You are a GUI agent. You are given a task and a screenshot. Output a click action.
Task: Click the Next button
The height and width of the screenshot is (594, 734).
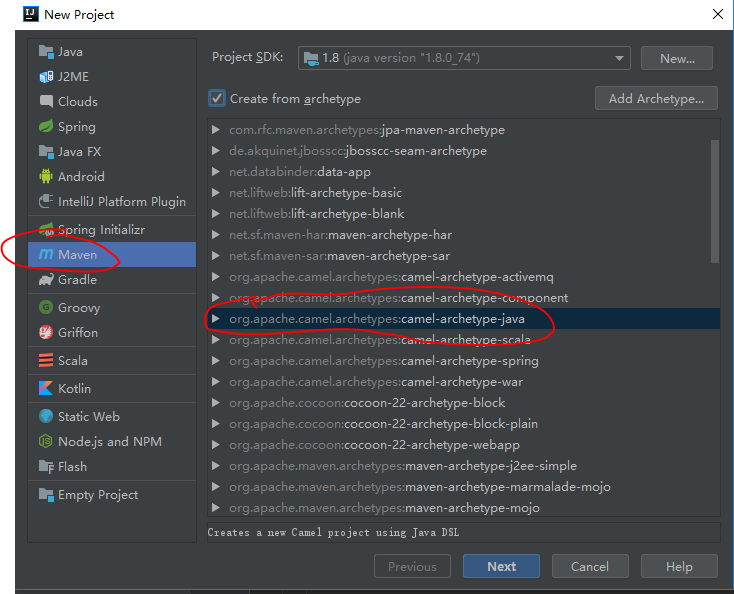click(x=501, y=566)
